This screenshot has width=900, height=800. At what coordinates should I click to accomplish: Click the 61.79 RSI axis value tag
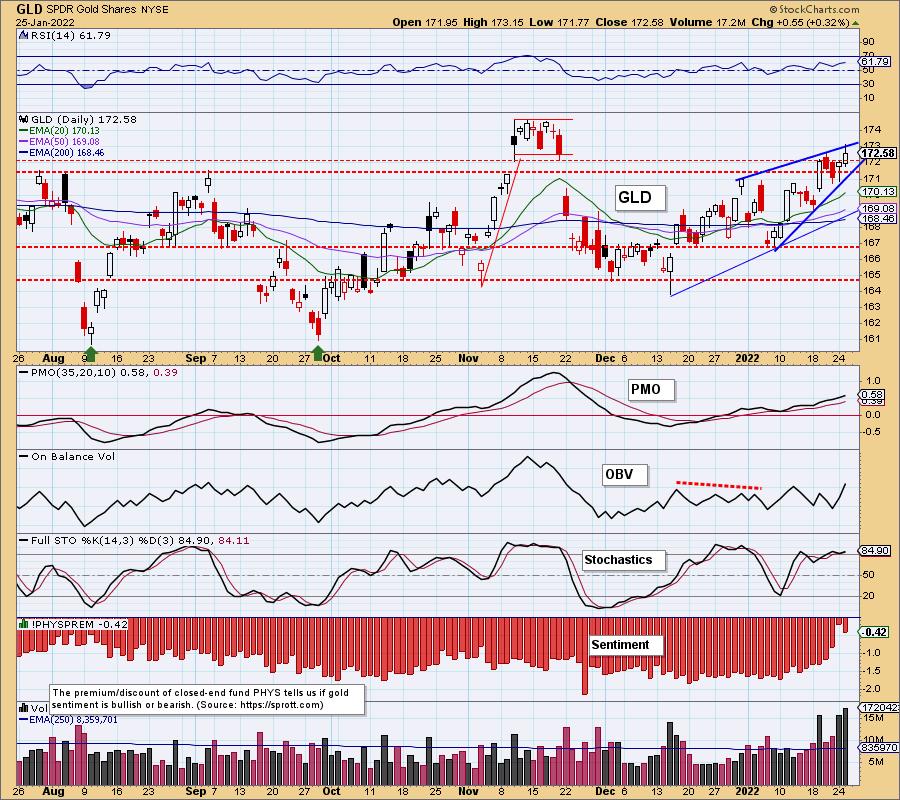875,61
